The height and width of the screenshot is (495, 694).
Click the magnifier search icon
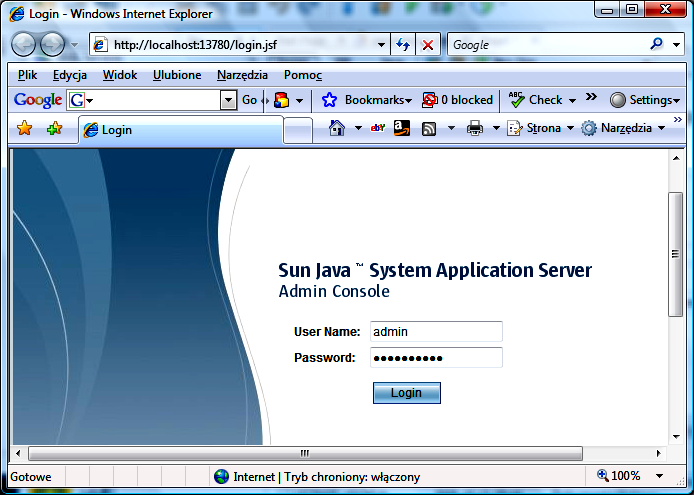click(x=656, y=44)
